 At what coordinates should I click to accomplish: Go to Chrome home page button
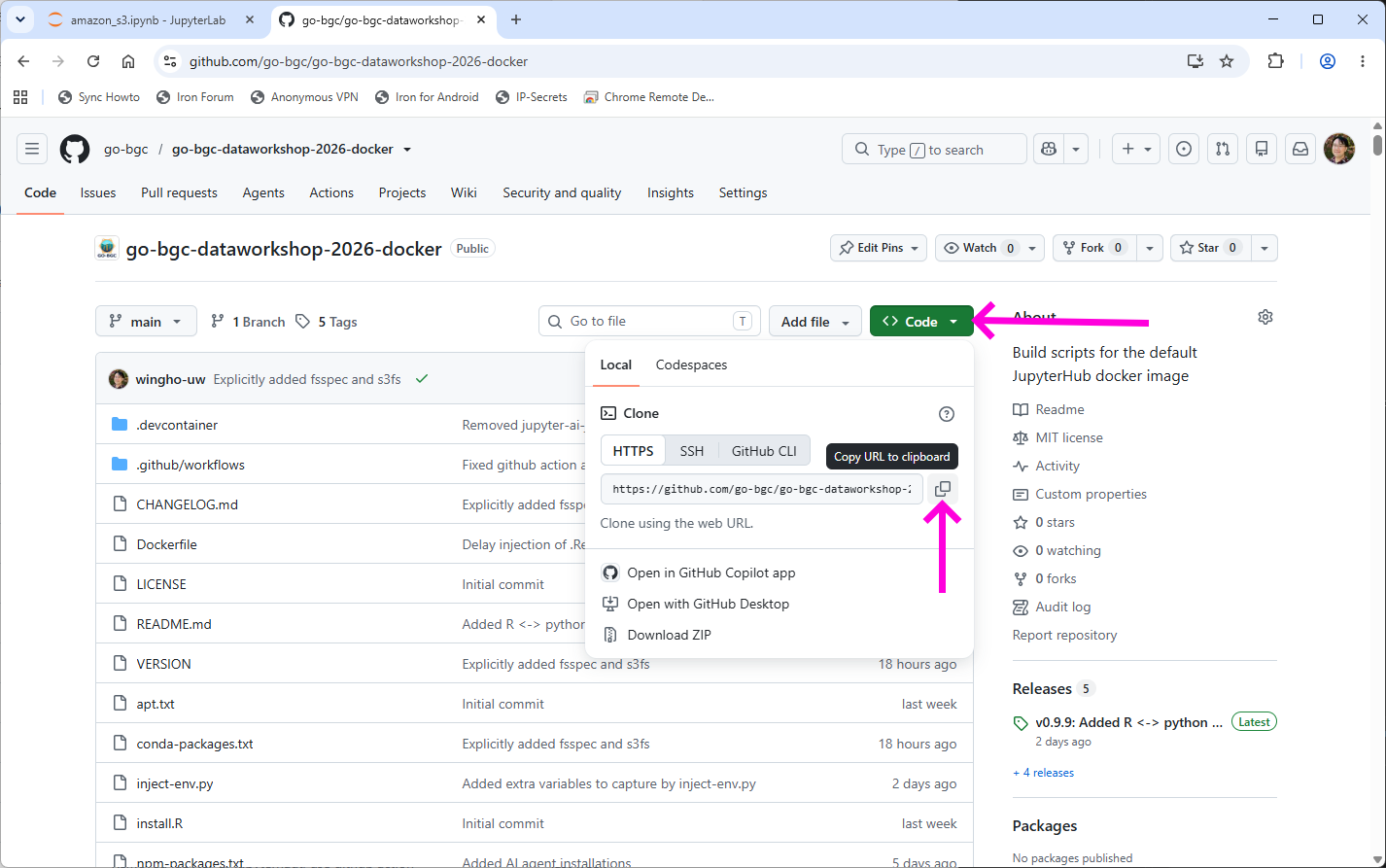click(128, 61)
